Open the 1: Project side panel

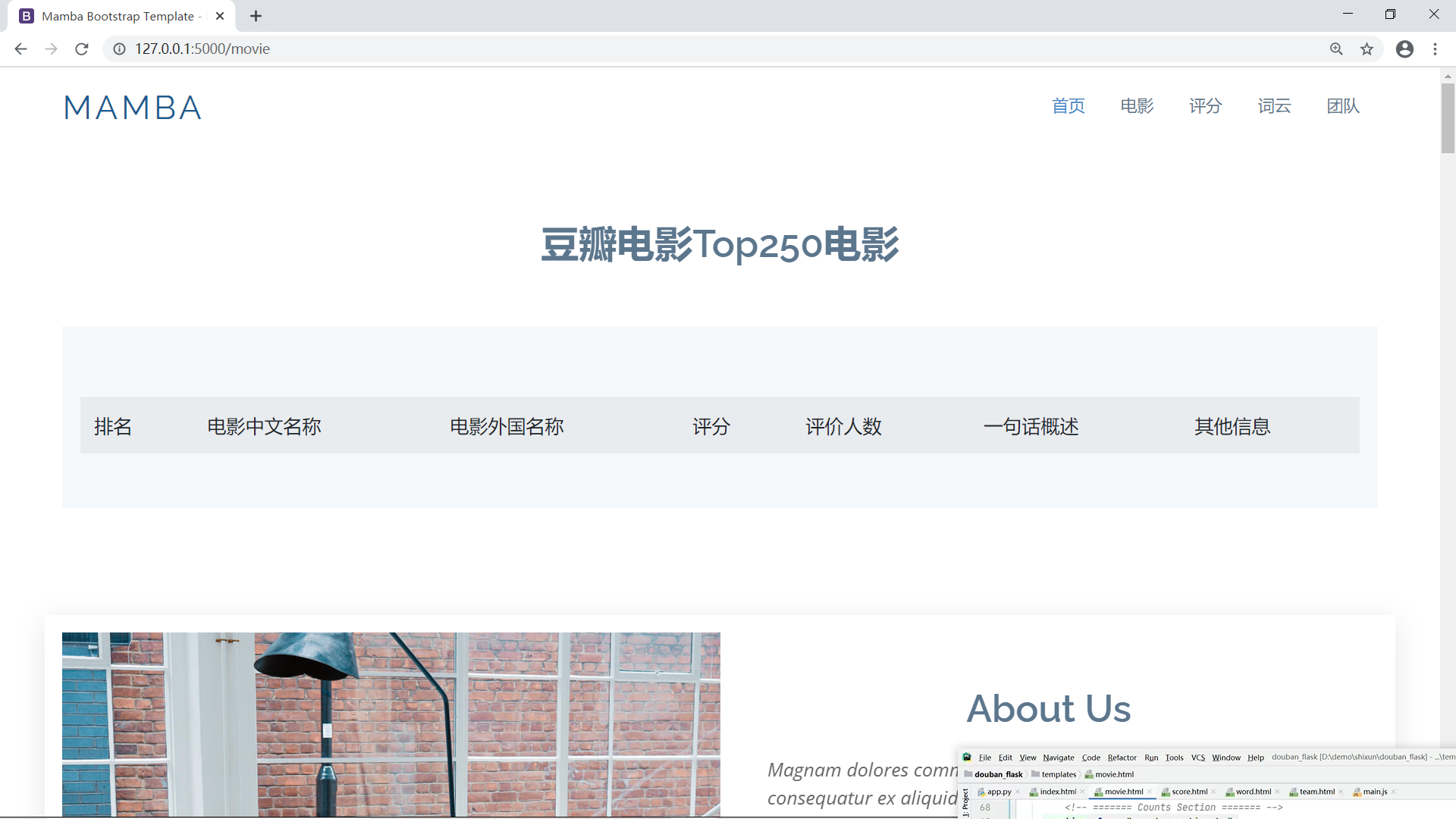coord(965,804)
